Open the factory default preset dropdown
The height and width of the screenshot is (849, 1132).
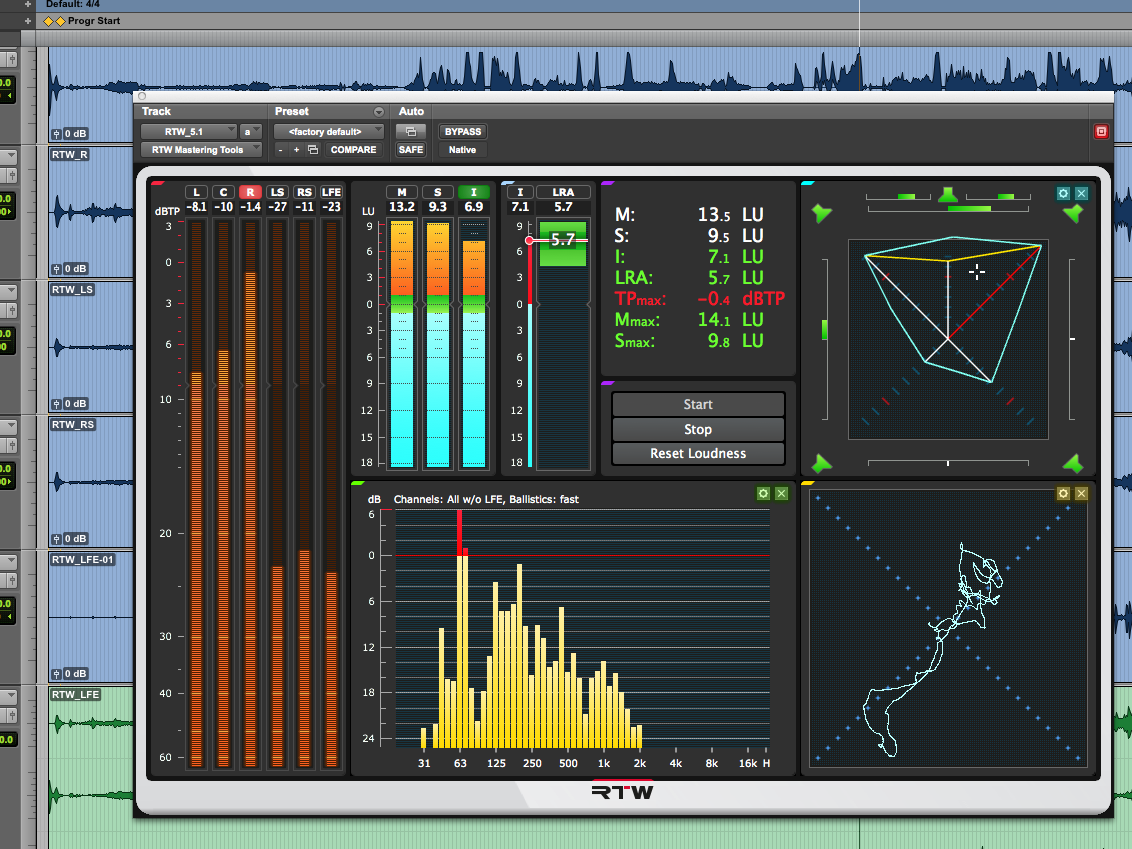pos(328,131)
